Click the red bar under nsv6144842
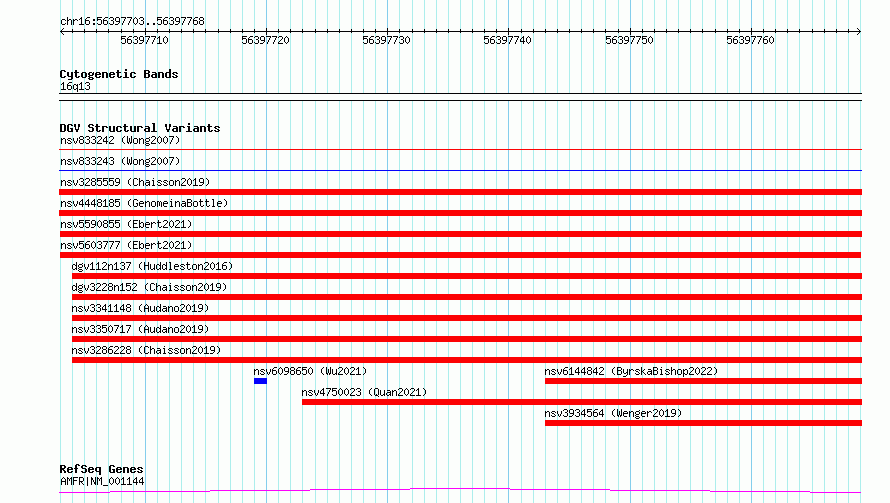This screenshot has width=890, height=503. pyautogui.click(x=703, y=381)
